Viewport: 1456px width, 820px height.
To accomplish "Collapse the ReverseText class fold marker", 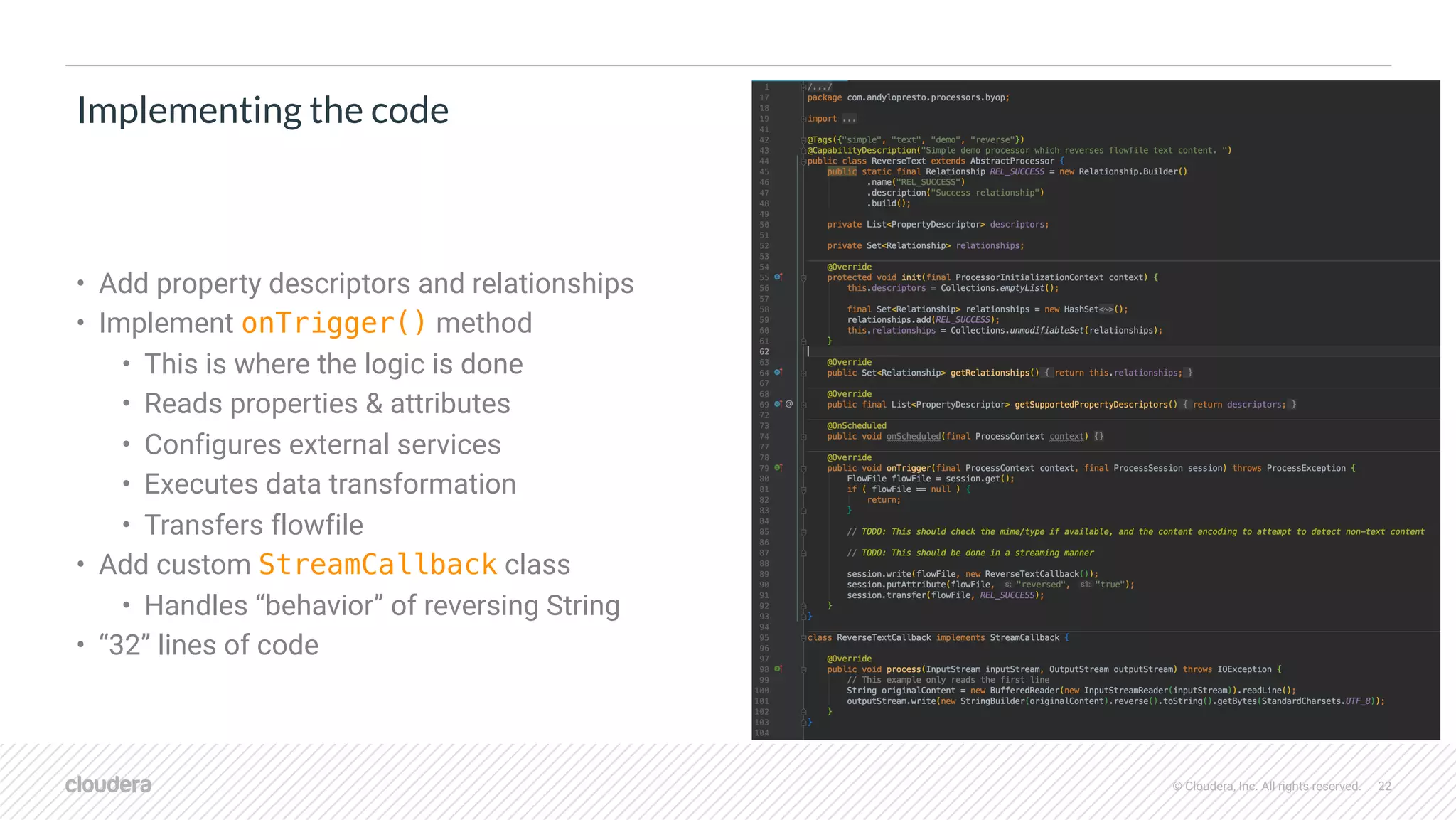I will pyautogui.click(x=803, y=161).
